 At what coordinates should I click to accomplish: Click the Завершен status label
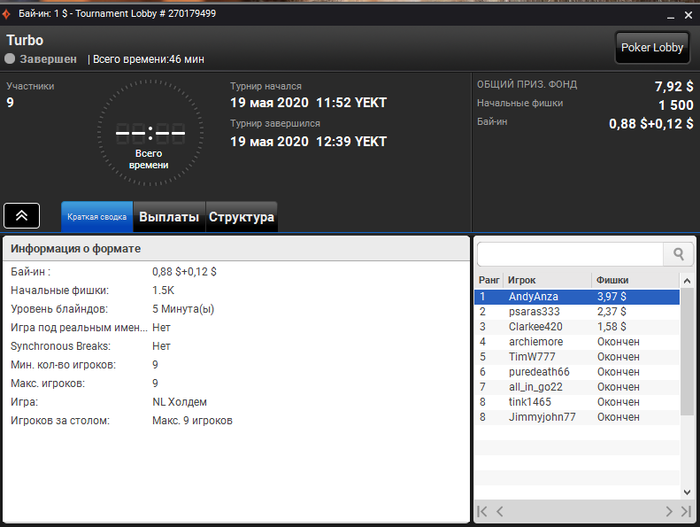(48, 59)
